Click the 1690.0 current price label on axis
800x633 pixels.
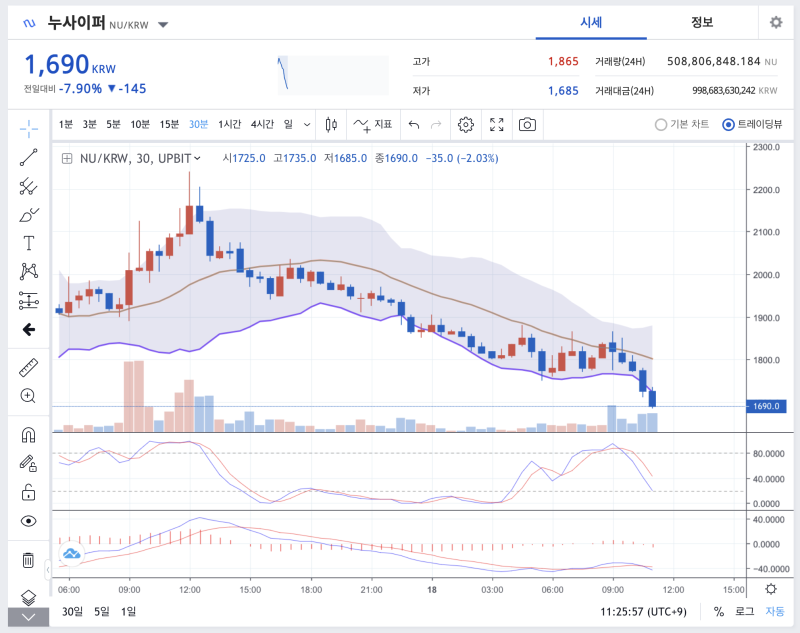pos(766,407)
